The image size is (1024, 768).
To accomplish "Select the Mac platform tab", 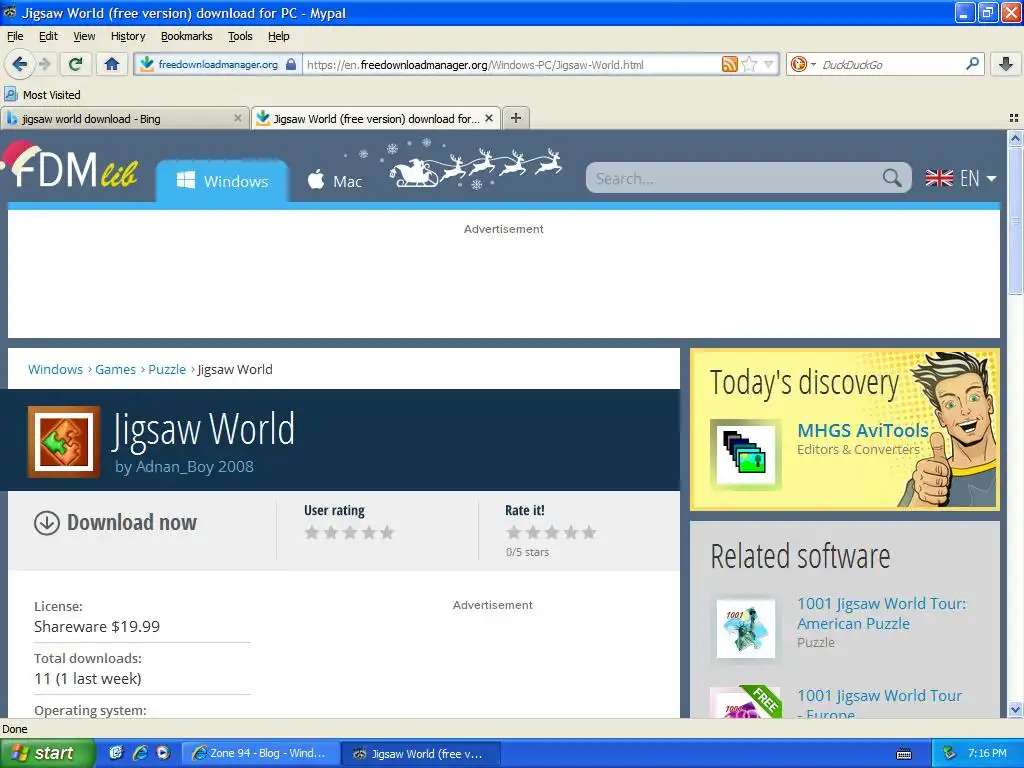I will coord(334,181).
